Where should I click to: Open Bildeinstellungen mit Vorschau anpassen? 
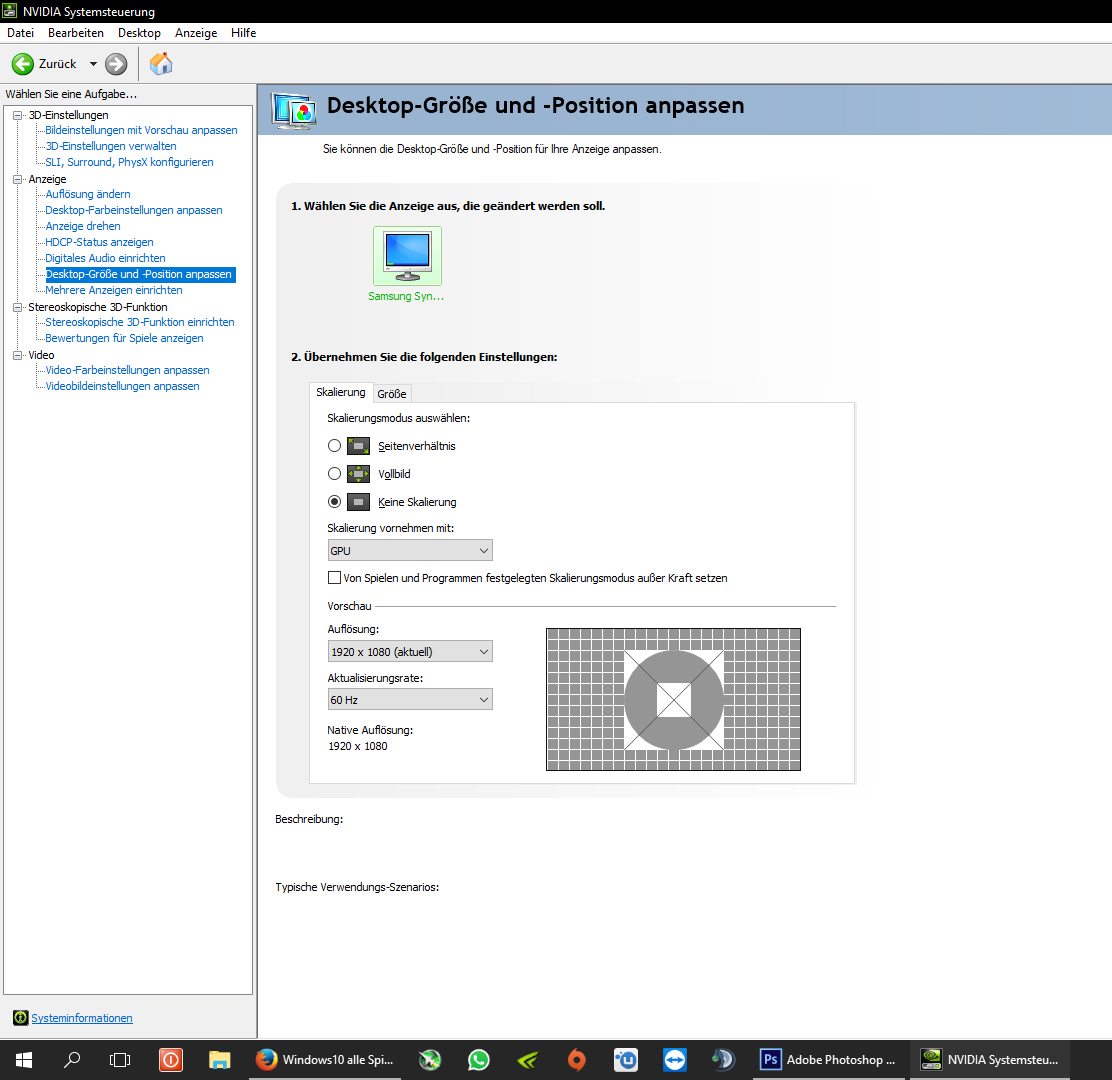141,130
